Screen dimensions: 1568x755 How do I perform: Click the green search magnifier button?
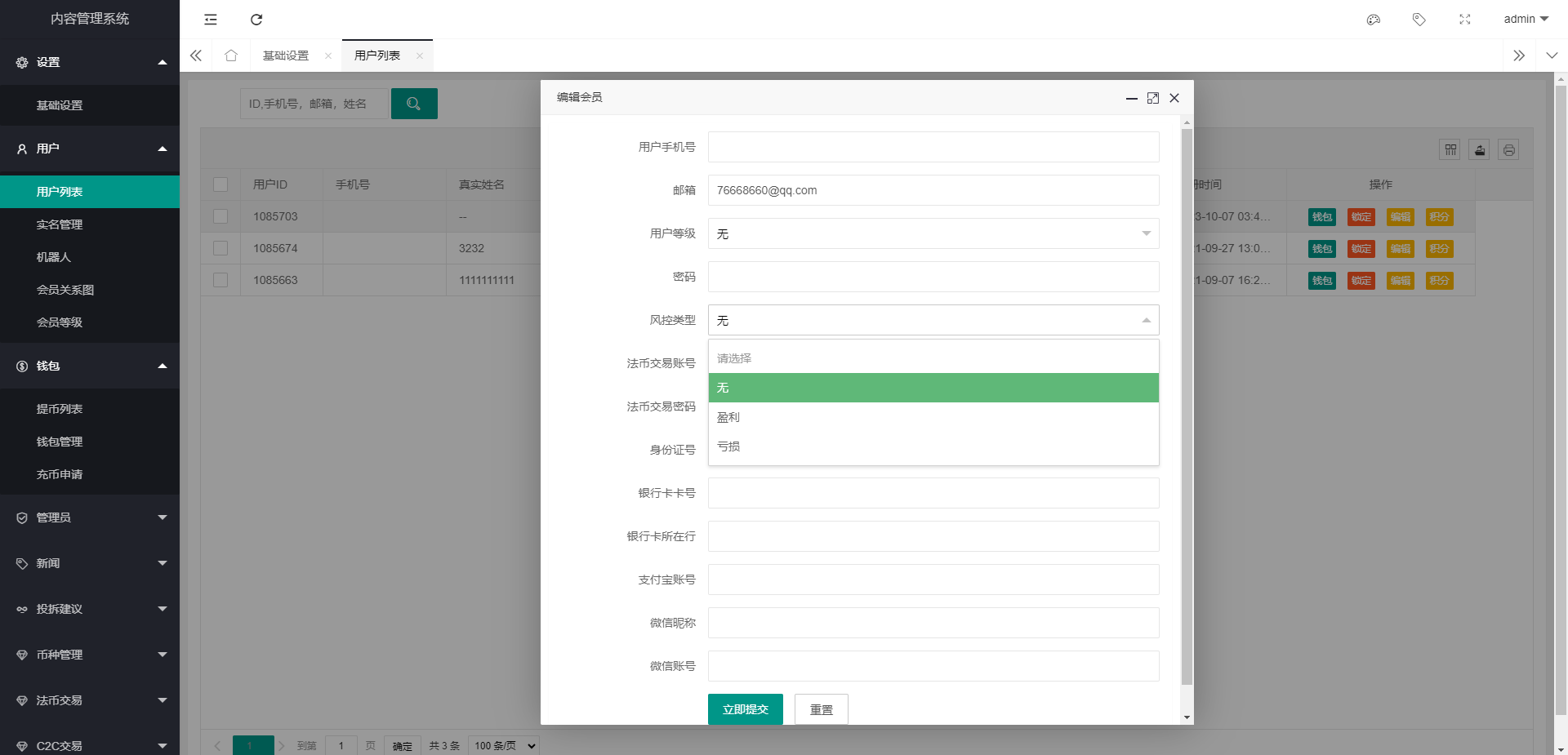414,104
